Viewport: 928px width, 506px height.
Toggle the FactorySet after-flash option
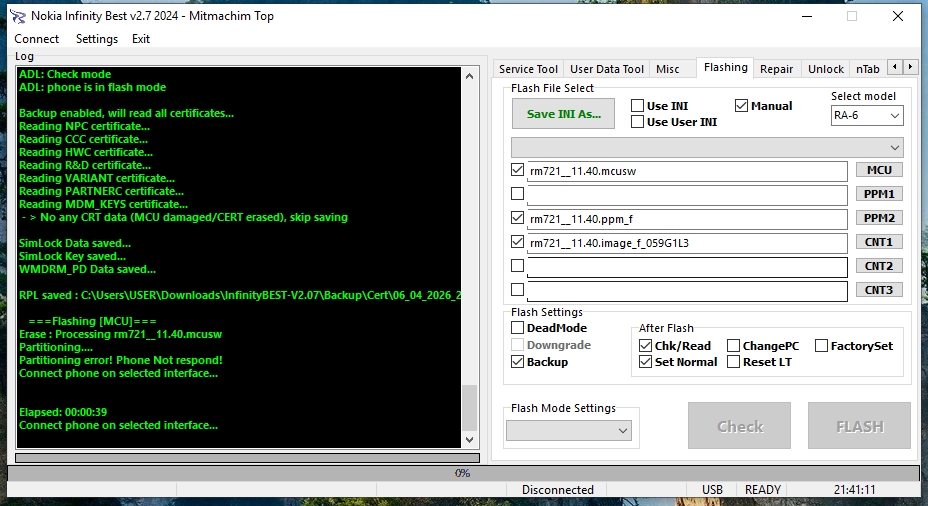pyautogui.click(x=822, y=346)
